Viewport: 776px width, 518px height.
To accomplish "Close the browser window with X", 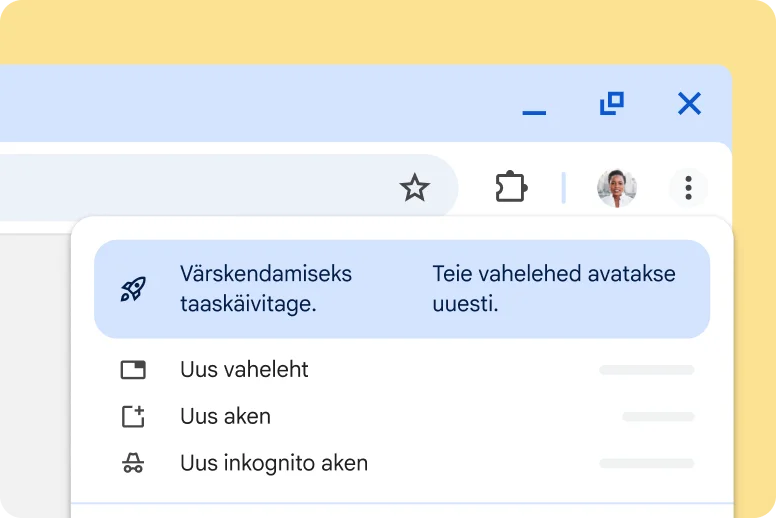I will 689,103.
